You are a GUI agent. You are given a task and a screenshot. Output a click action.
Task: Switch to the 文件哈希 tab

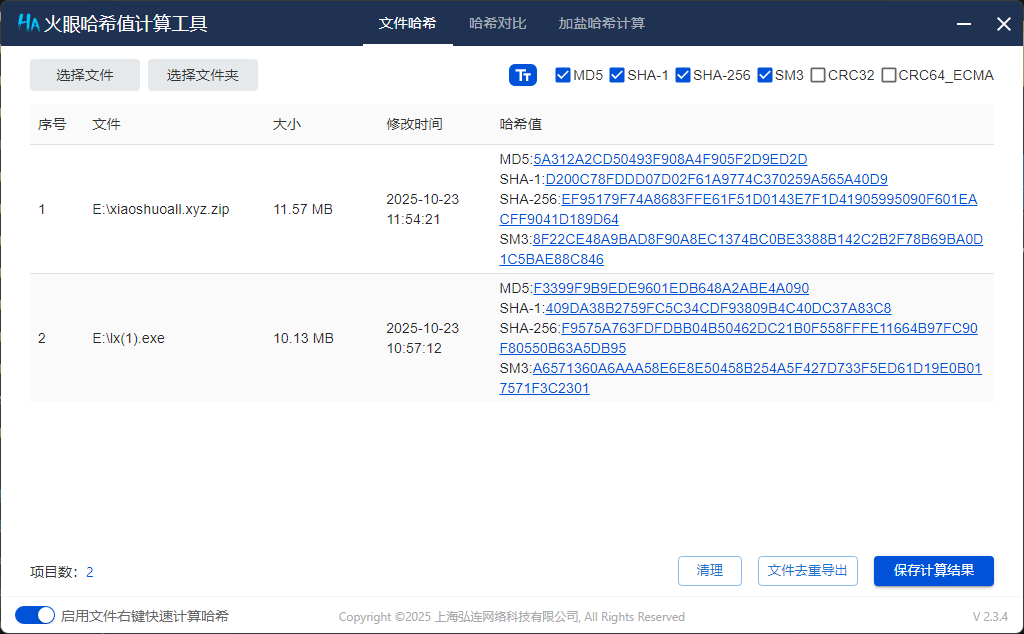[x=407, y=25]
